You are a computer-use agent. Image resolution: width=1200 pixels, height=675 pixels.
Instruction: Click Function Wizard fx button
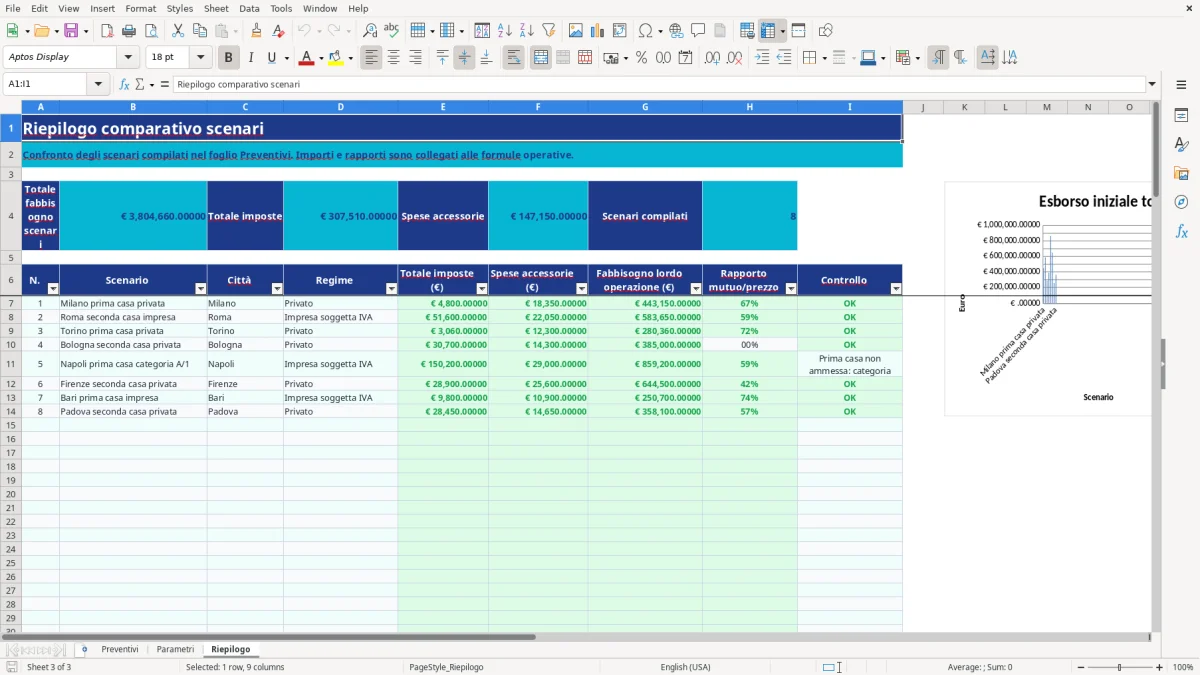tap(124, 84)
